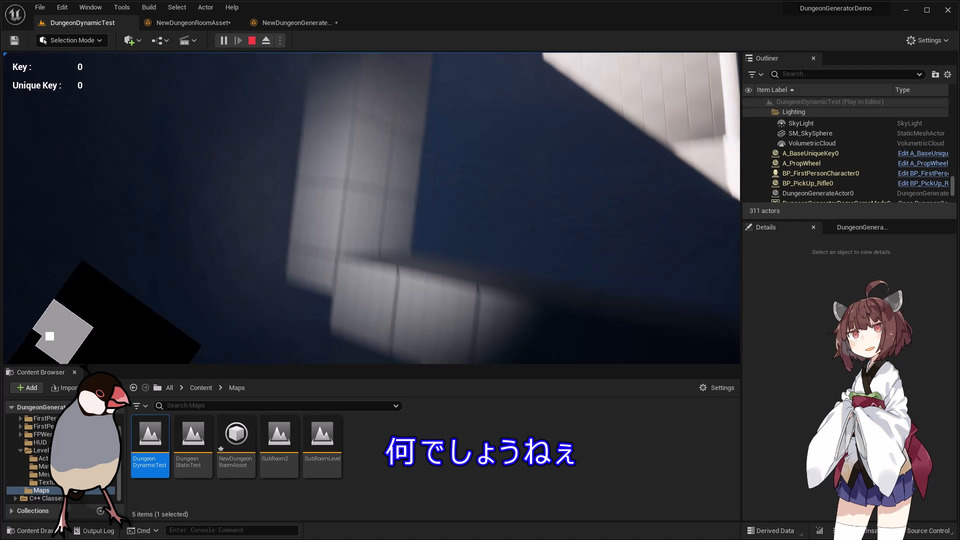960x540 pixels.
Task: Open the Cinematics clapperboard dropdown
Action: pos(187,40)
